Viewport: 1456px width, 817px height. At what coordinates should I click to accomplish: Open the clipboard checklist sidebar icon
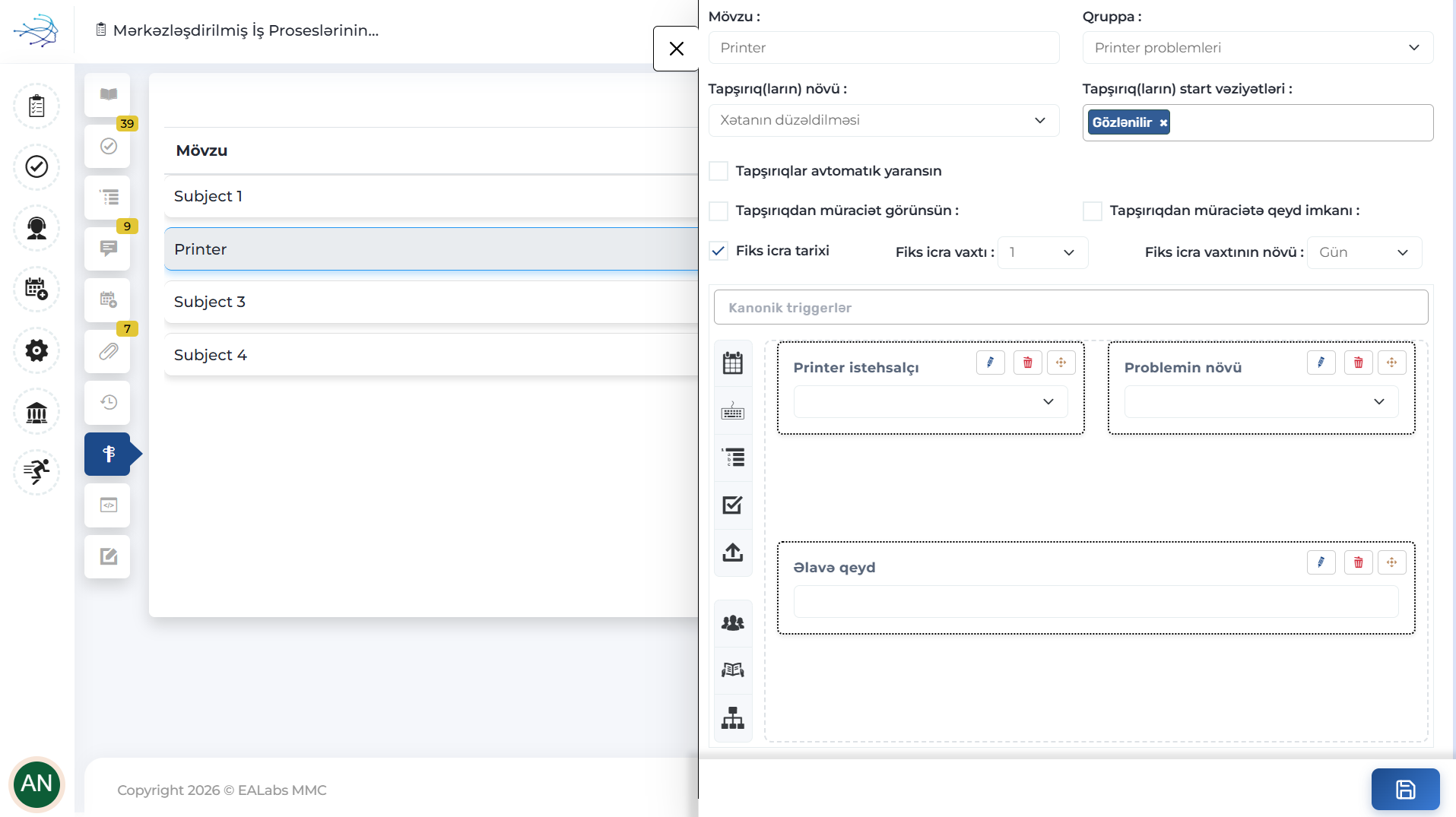tap(36, 106)
